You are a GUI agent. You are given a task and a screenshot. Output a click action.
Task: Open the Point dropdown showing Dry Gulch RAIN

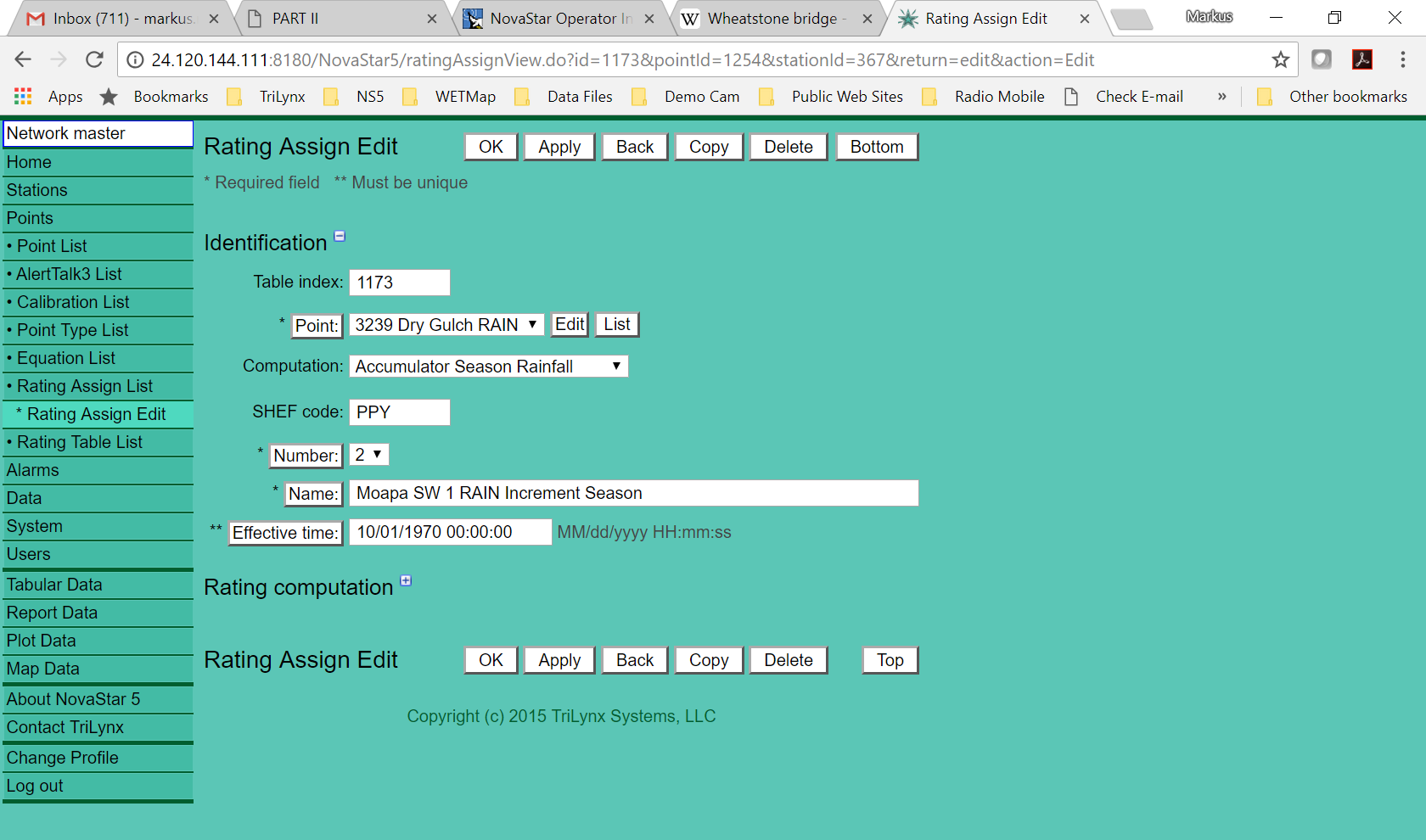click(446, 325)
